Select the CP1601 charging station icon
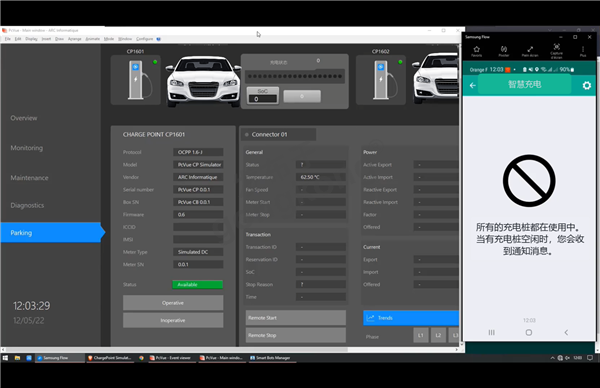The width and height of the screenshot is (600, 388). 136,80
